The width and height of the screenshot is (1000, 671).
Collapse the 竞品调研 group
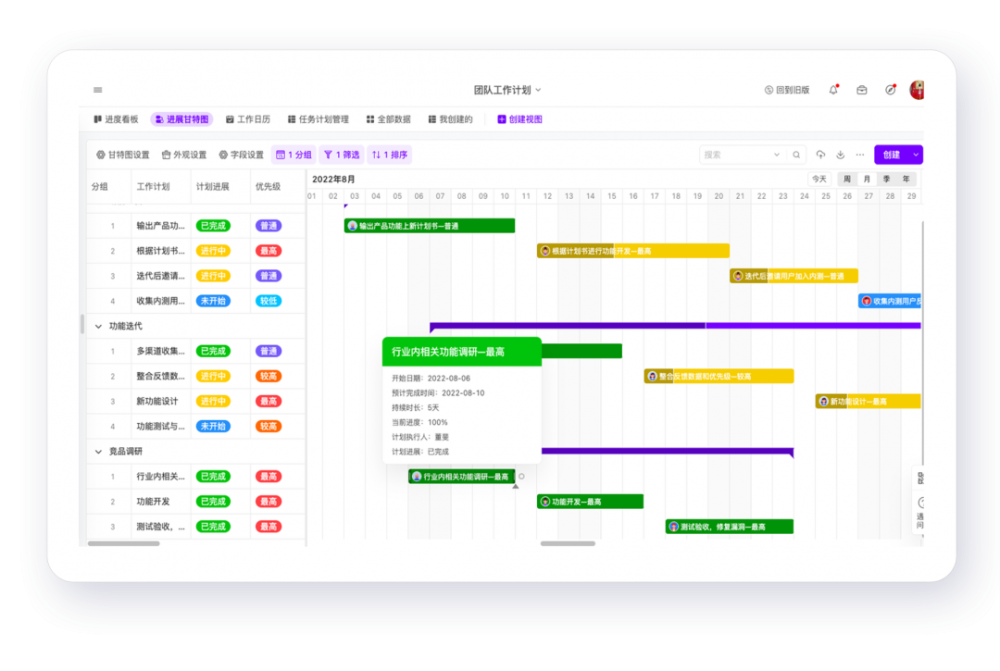pos(98,452)
